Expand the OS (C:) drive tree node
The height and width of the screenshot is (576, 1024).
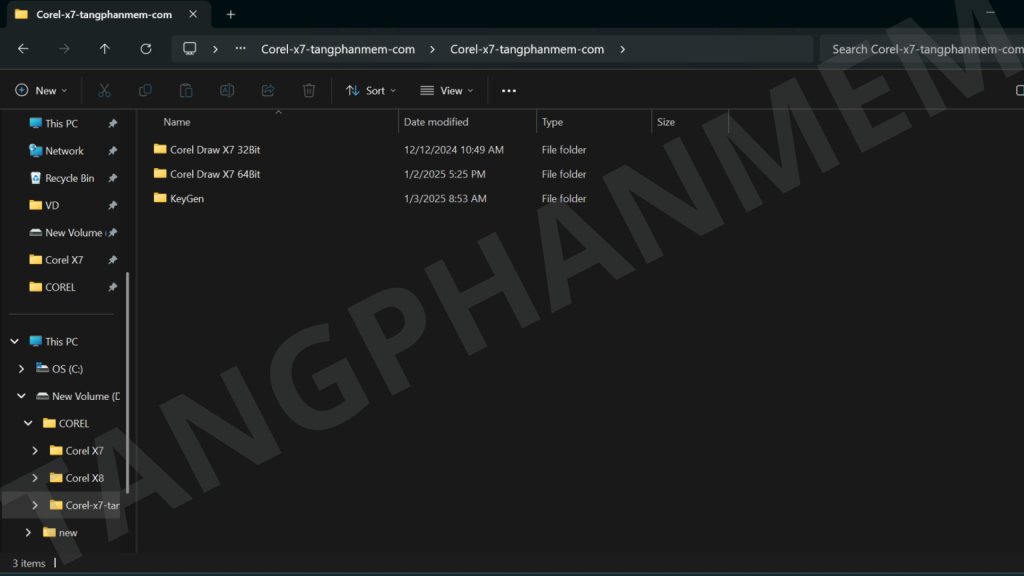[x=22, y=369]
